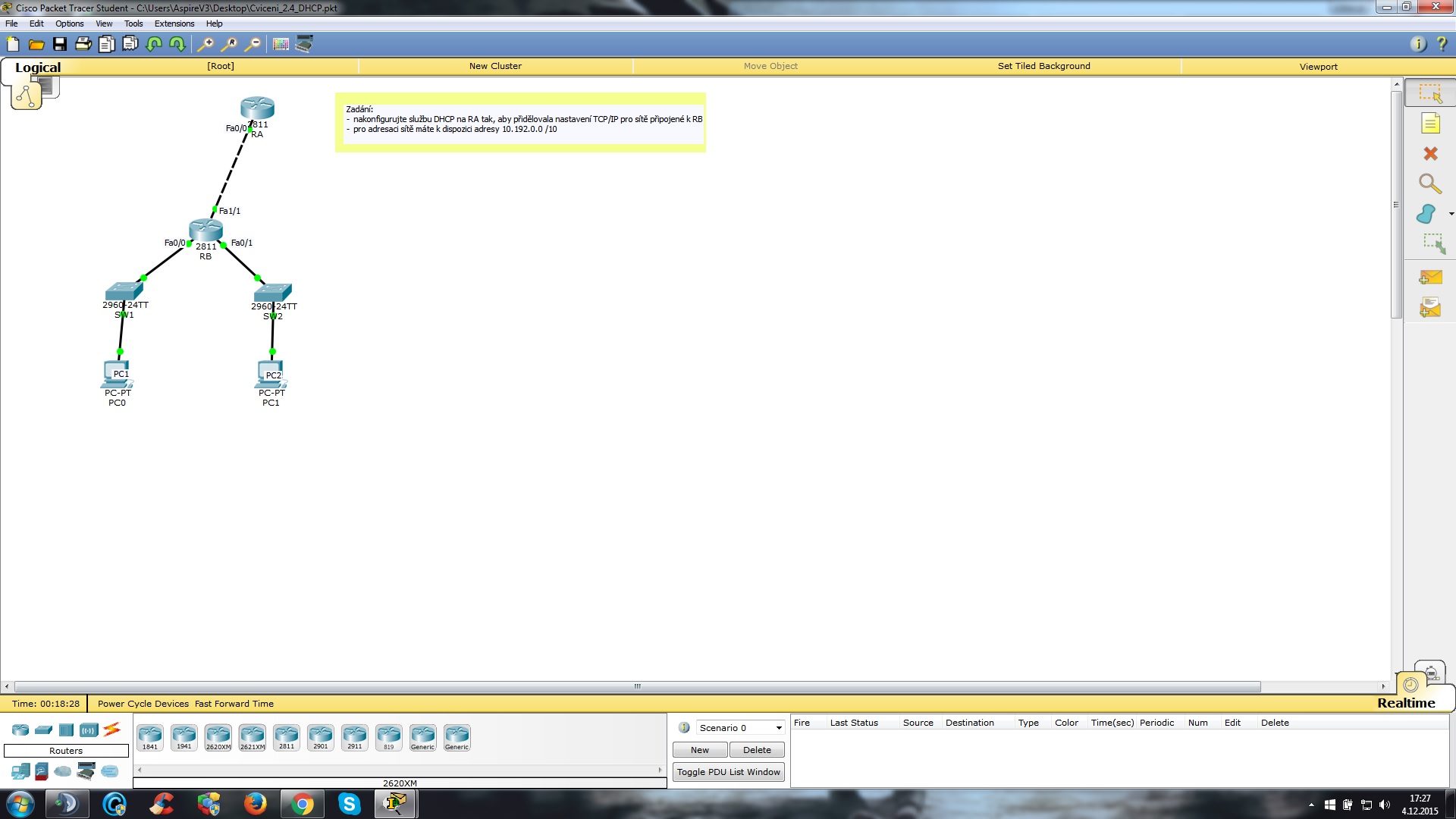Click Set Tiled Background
This screenshot has height=819, width=1456.
(x=1043, y=66)
